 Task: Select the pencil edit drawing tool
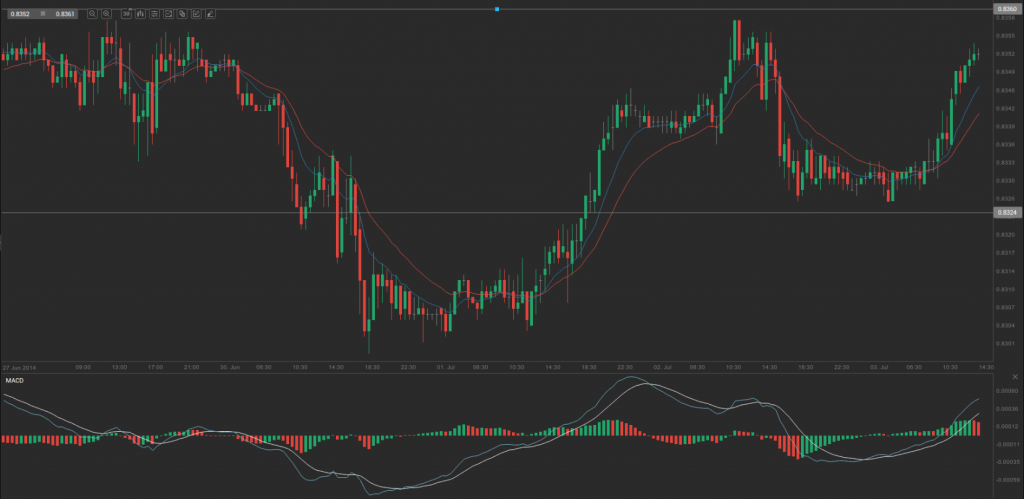click(196, 14)
